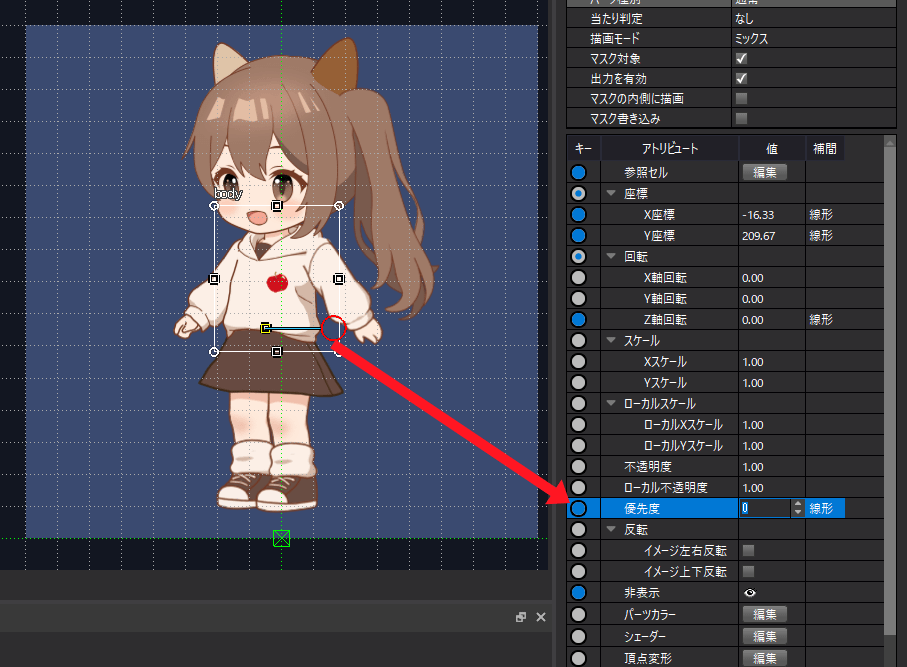Toggle the key circle for 優先度
Screen dimensions: 907x667
point(578,508)
